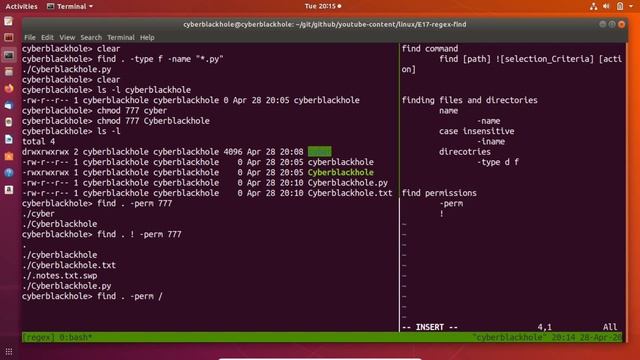Image resolution: width=640 pixels, height=360 pixels.
Task: Expand the system menu arrow in top bar
Action: point(631,6)
